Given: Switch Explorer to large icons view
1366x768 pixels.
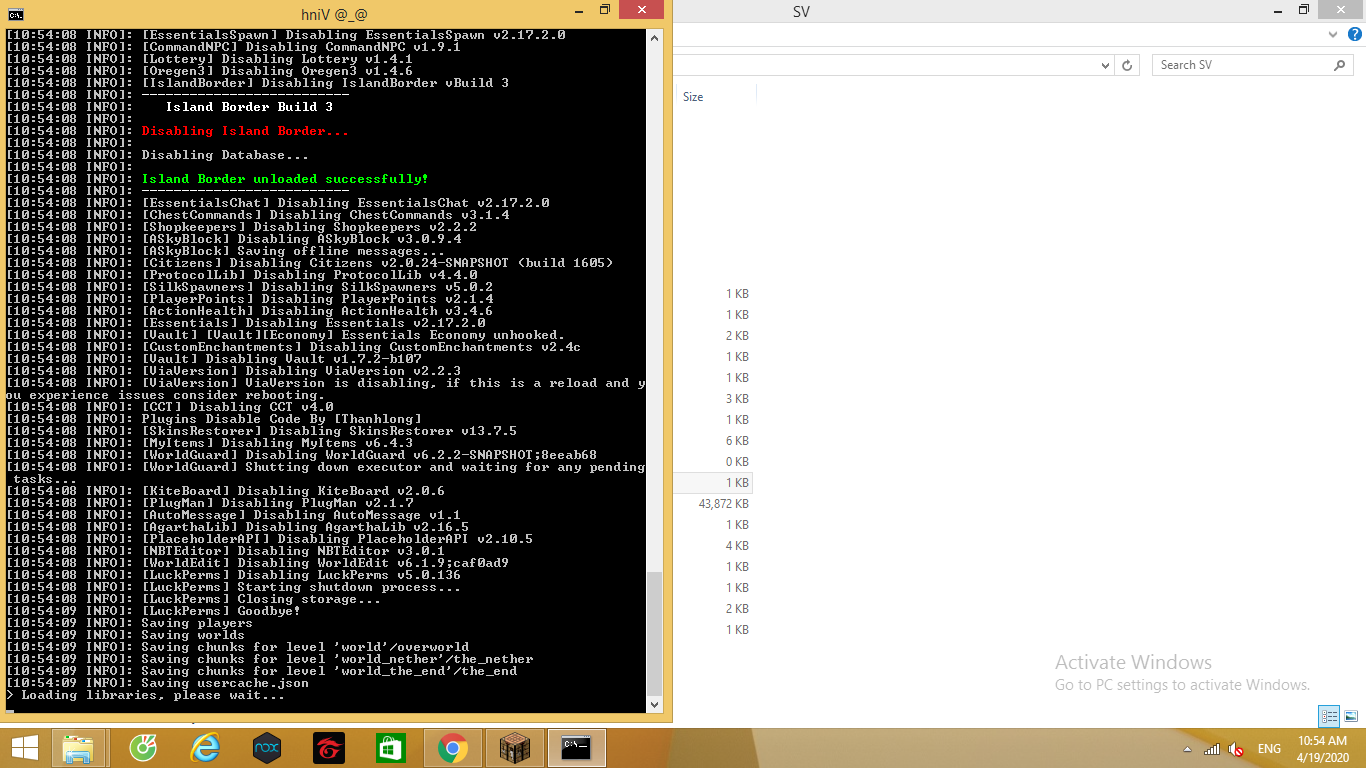Looking at the screenshot, I should (x=1351, y=716).
